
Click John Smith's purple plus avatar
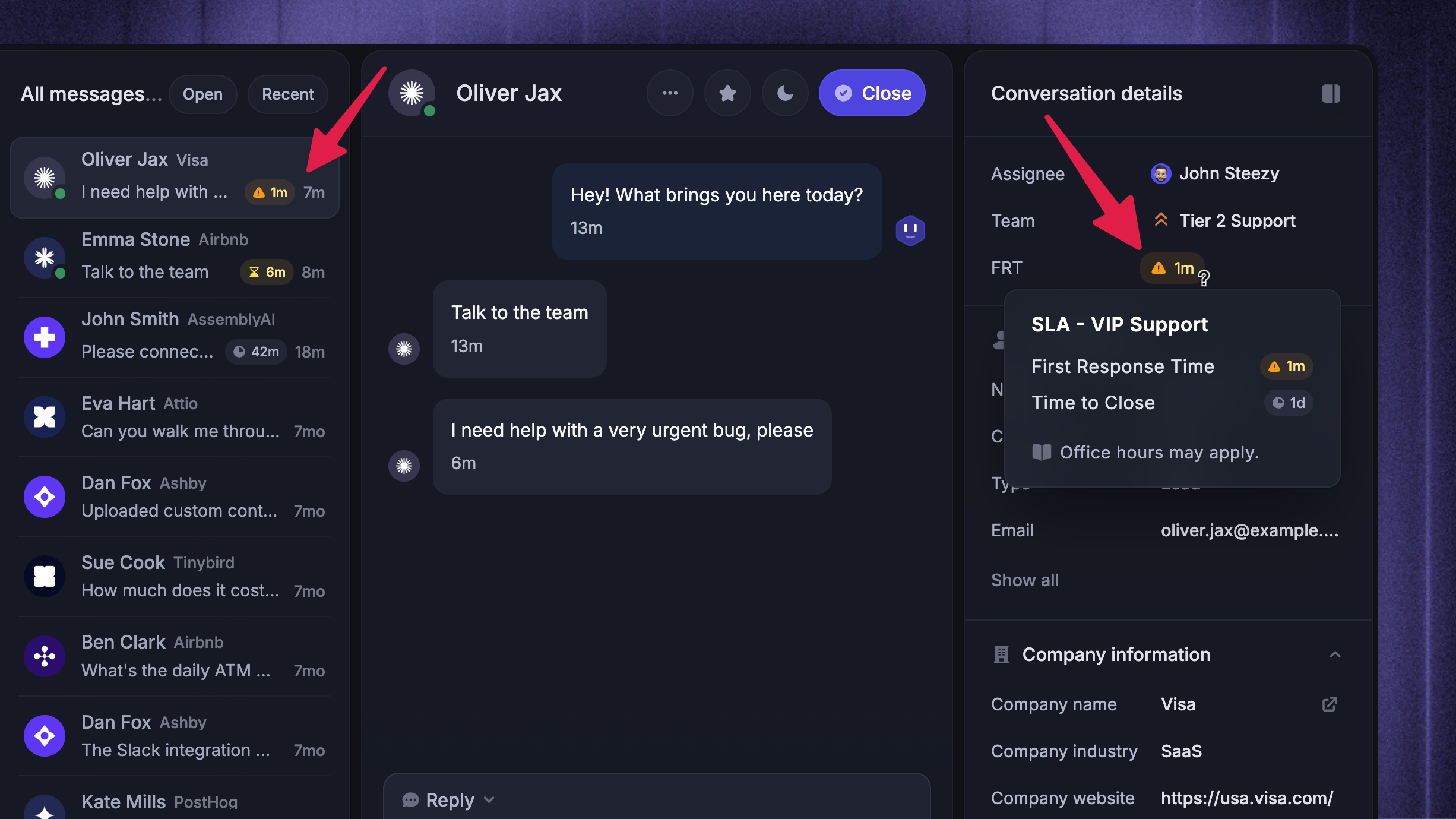(x=45, y=337)
